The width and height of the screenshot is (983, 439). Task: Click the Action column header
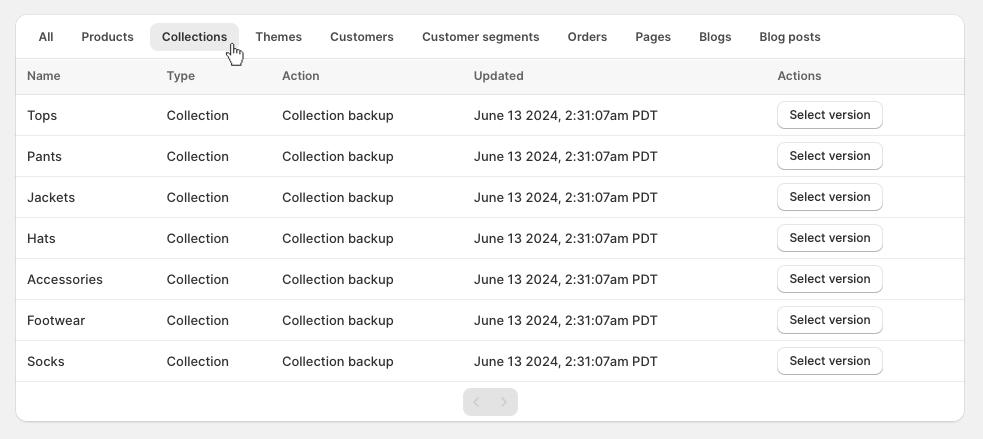300,76
